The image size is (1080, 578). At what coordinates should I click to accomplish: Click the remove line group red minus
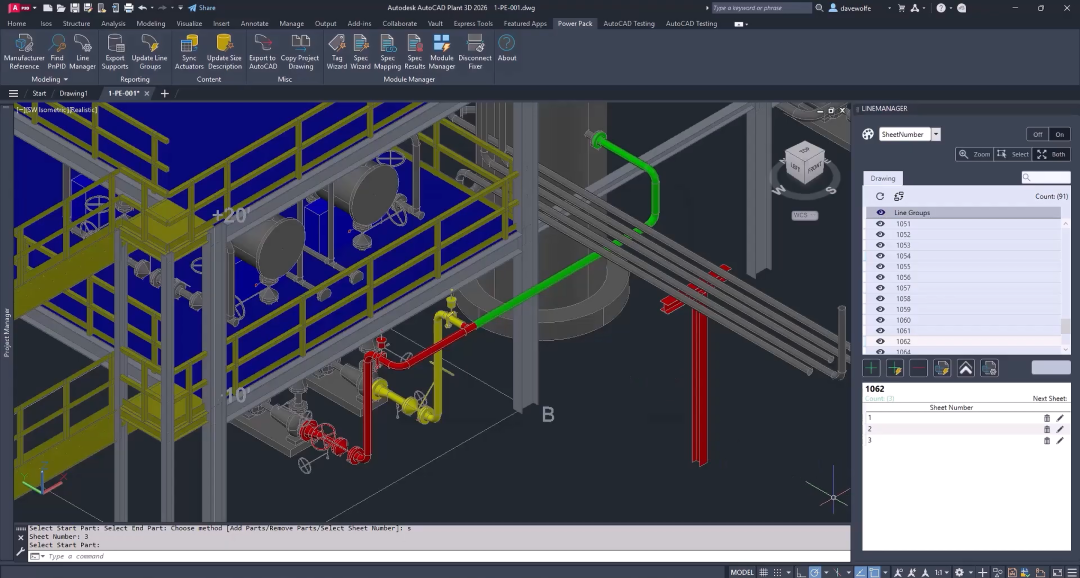(x=918, y=369)
